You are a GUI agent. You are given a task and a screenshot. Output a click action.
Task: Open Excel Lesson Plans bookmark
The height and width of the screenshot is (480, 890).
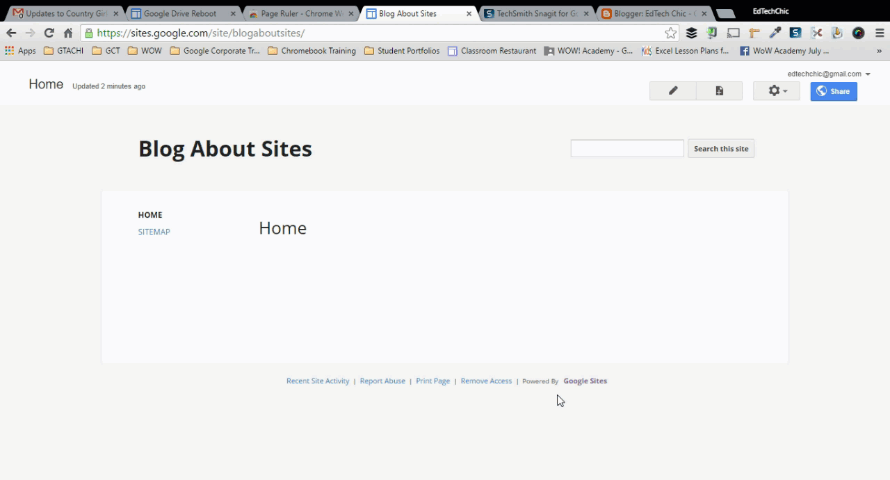pos(685,50)
